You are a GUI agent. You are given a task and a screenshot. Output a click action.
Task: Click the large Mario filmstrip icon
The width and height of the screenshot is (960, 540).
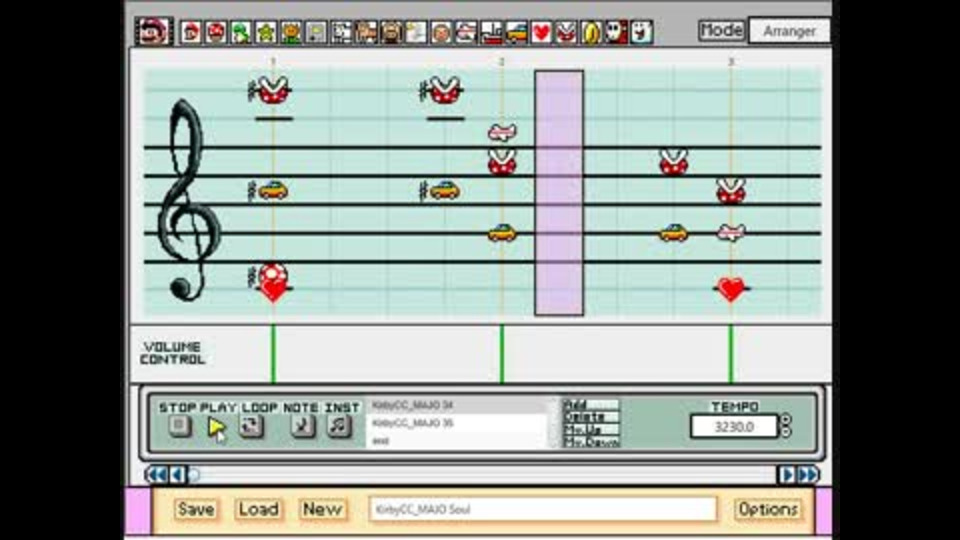[154, 31]
